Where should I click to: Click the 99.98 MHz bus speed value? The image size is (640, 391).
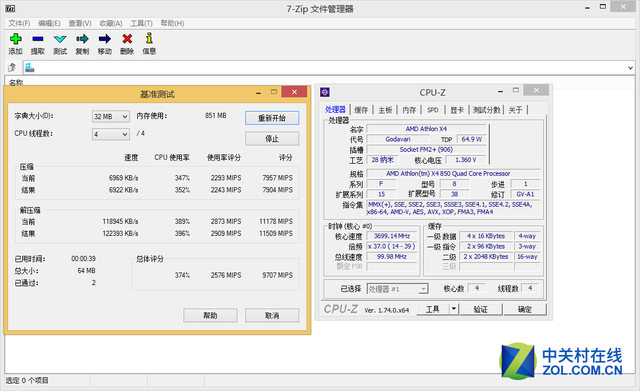(x=392, y=257)
